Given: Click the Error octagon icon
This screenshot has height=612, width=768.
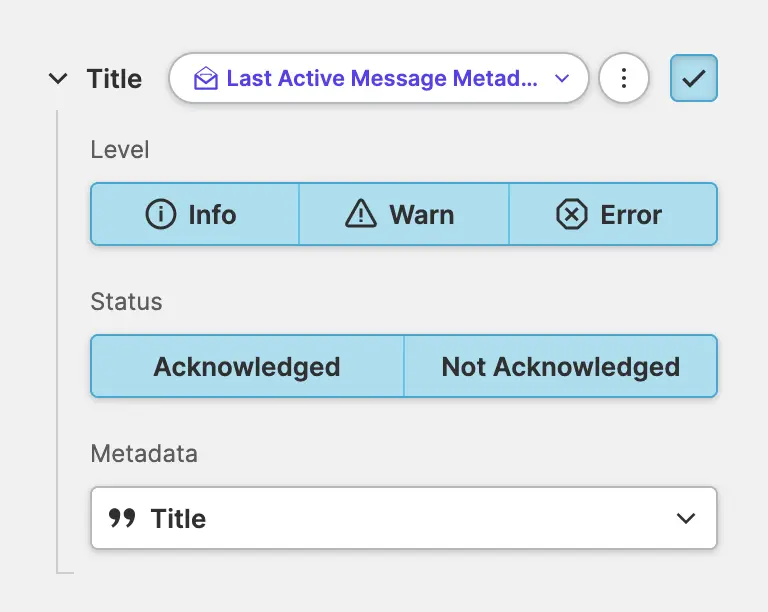Looking at the screenshot, I should pyautogui.click(x=571, y=214).
